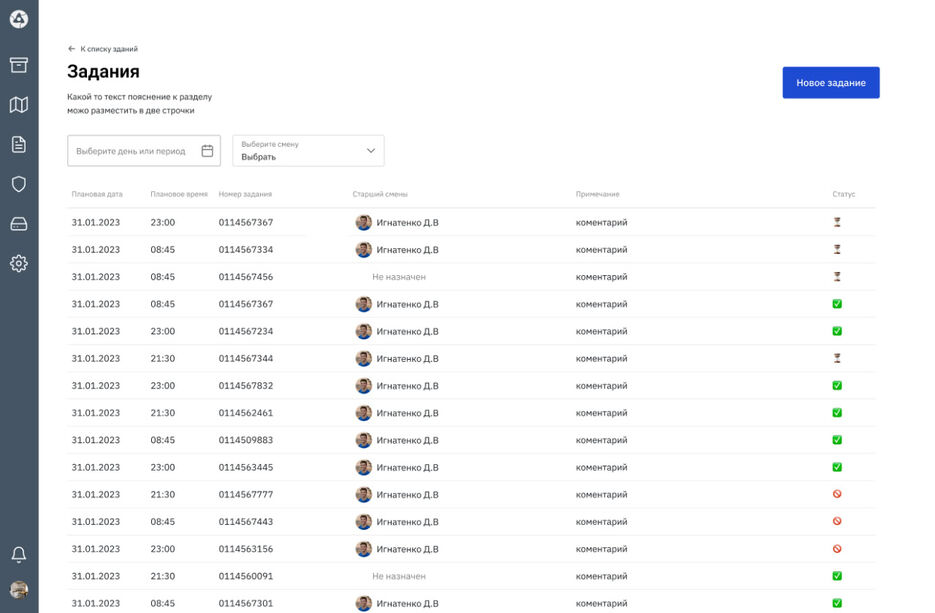935x613 pixels.
Task: Sort by the 'Статус' column header
Action: pos(843,194)
